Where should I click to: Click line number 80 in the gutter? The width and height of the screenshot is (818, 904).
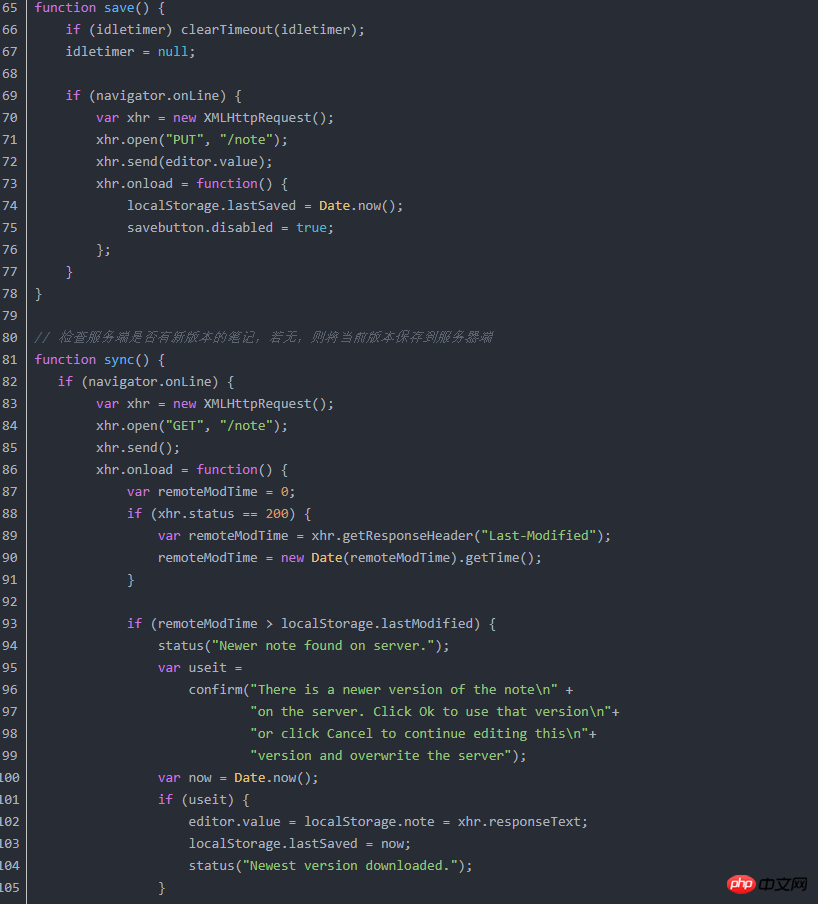pyautogui.click(x=10, y=337)
